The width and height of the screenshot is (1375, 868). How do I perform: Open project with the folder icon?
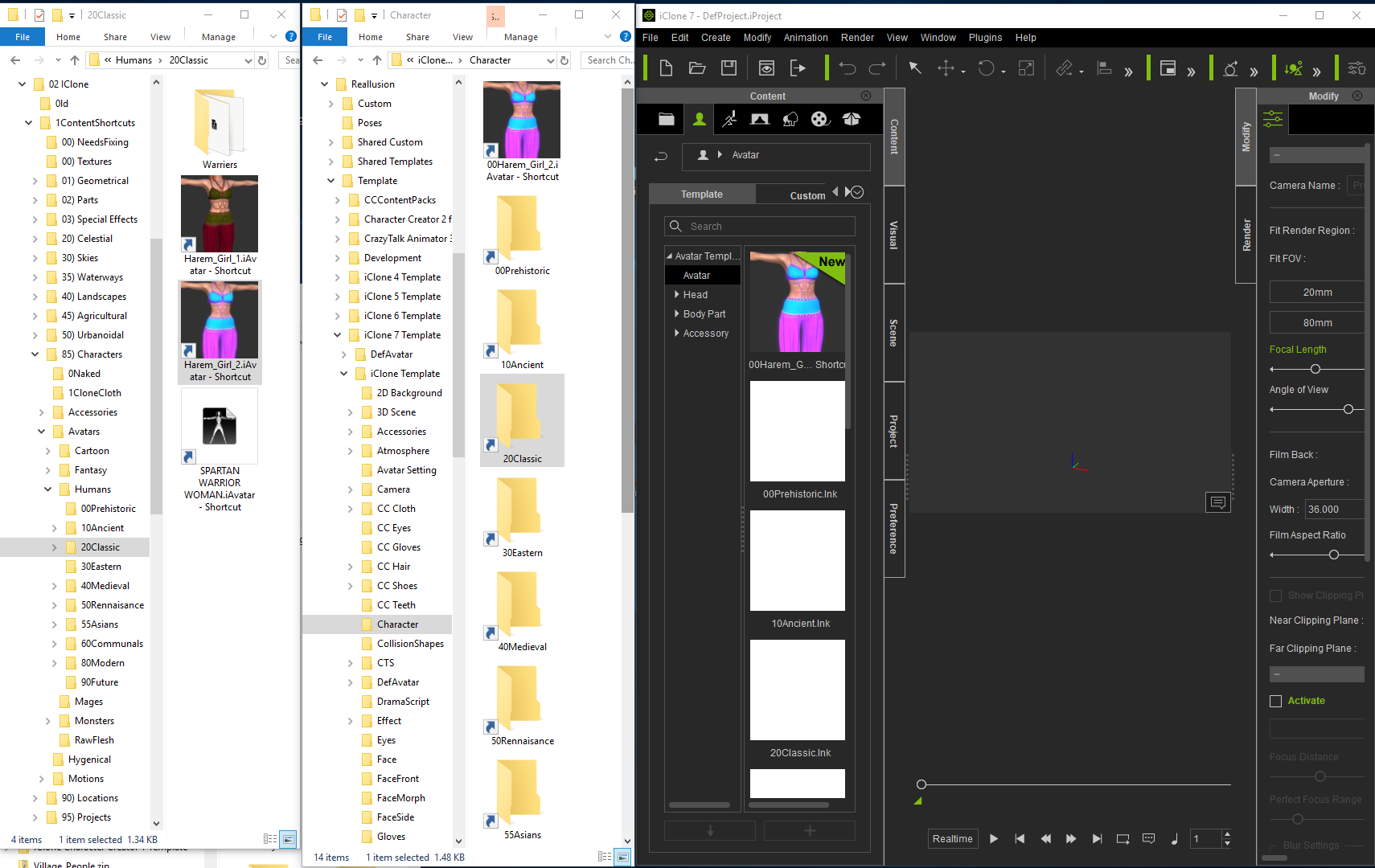697,68
